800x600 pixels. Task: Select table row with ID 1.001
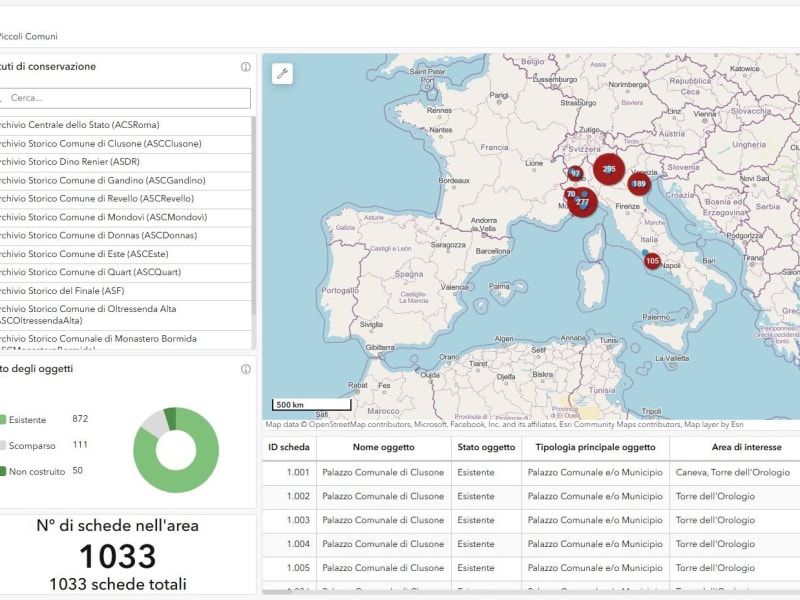[531, 472]
